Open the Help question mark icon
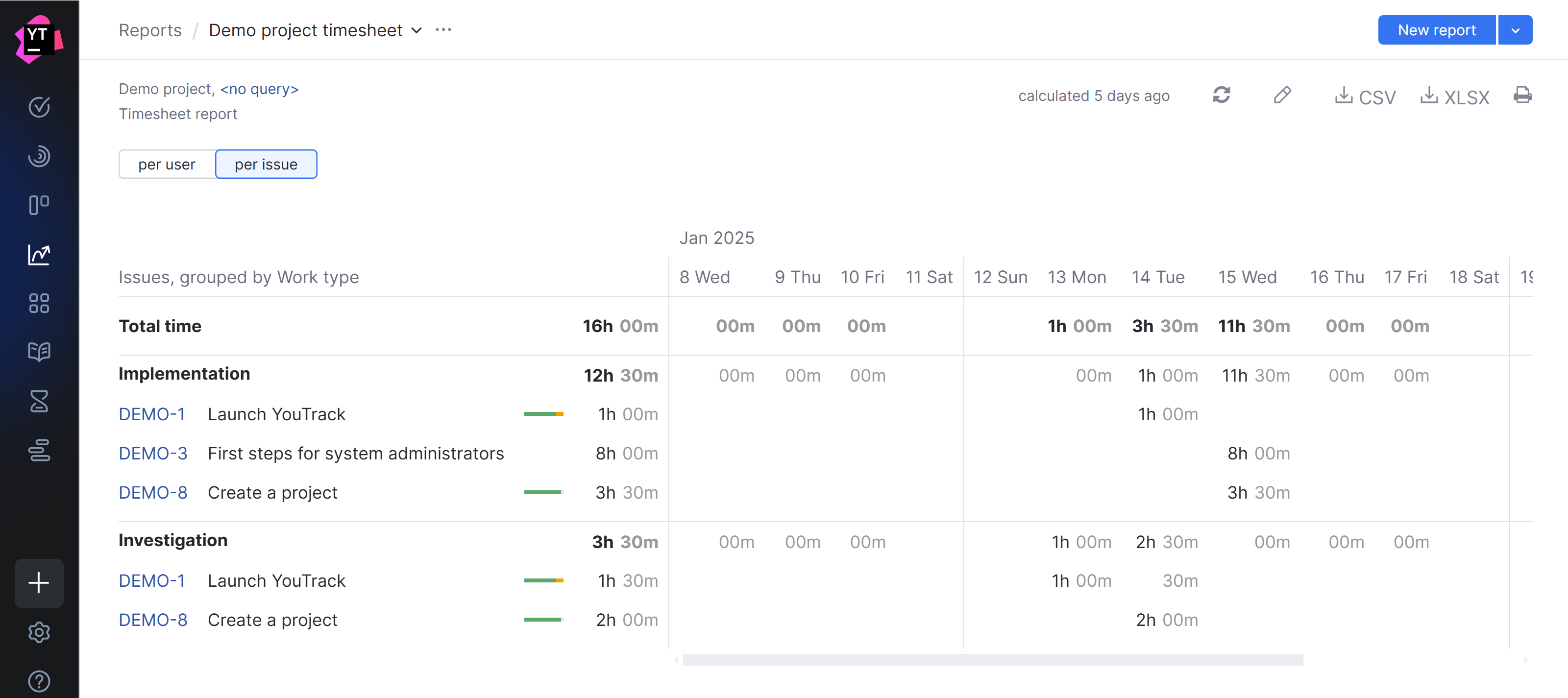The width and height of the screenshot is (1568, 698). [39, 680]
